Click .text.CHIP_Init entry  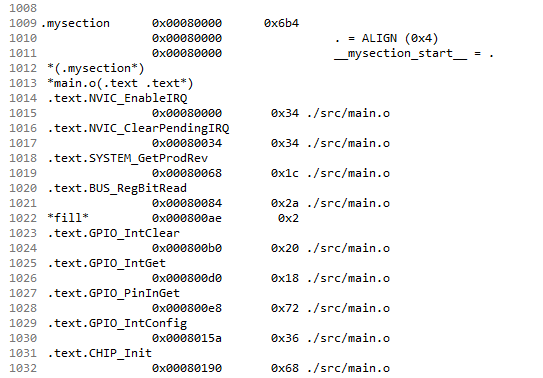tap(100, 353)
